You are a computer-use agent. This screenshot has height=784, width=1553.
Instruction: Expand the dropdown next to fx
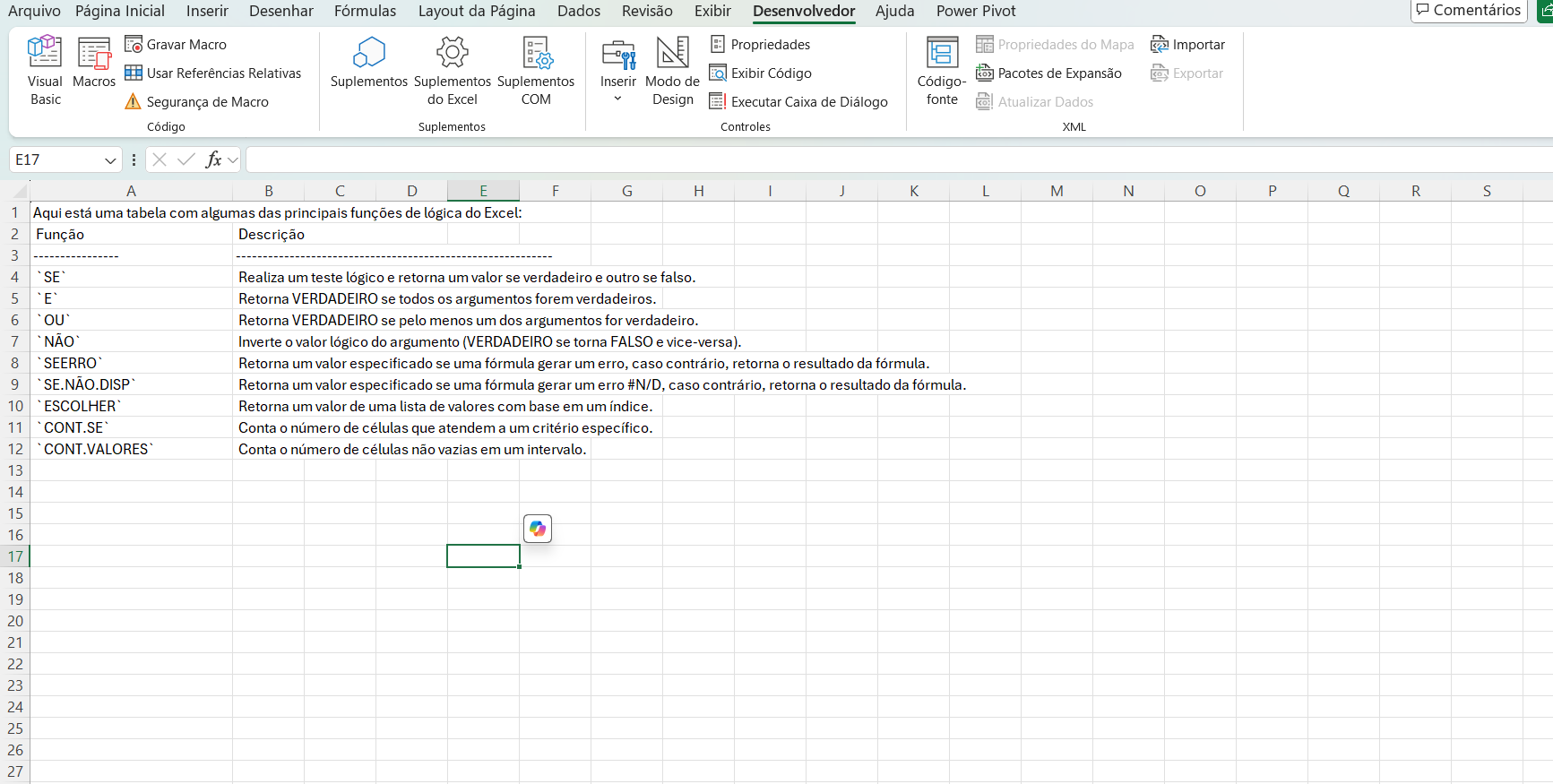click(x=233, y=160)
